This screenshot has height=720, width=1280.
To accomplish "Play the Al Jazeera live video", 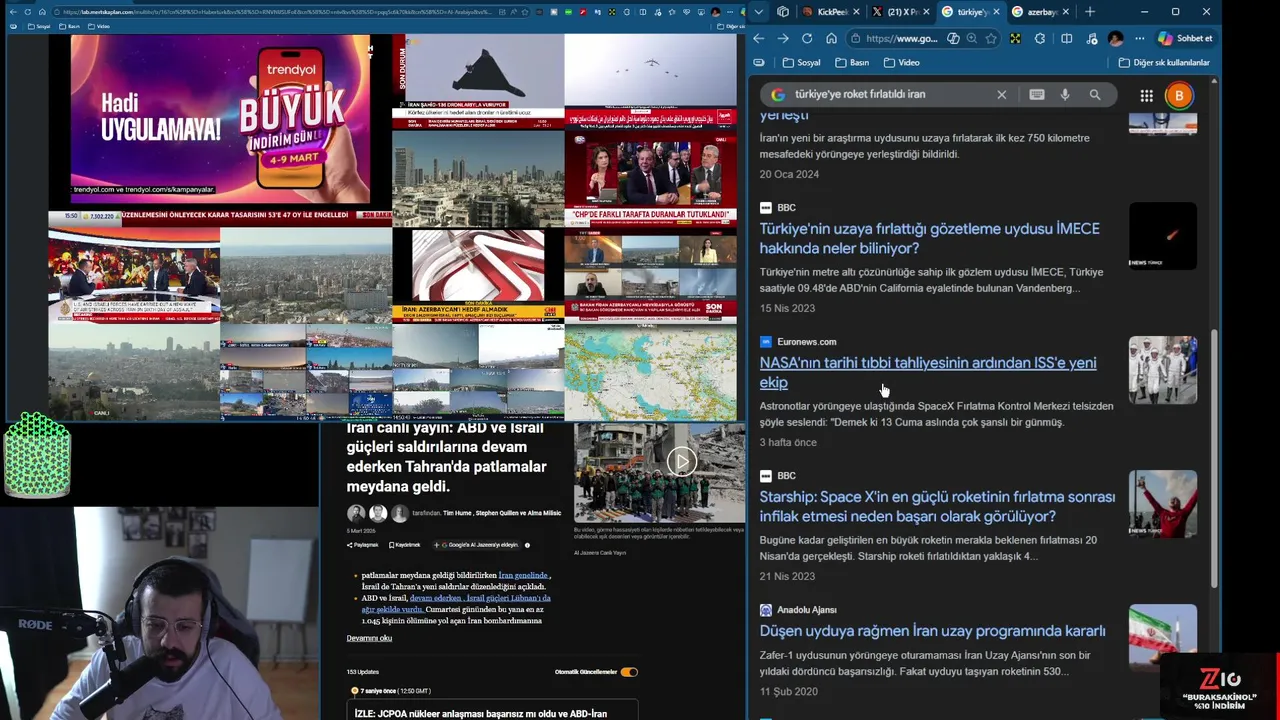I will point(682,461).
